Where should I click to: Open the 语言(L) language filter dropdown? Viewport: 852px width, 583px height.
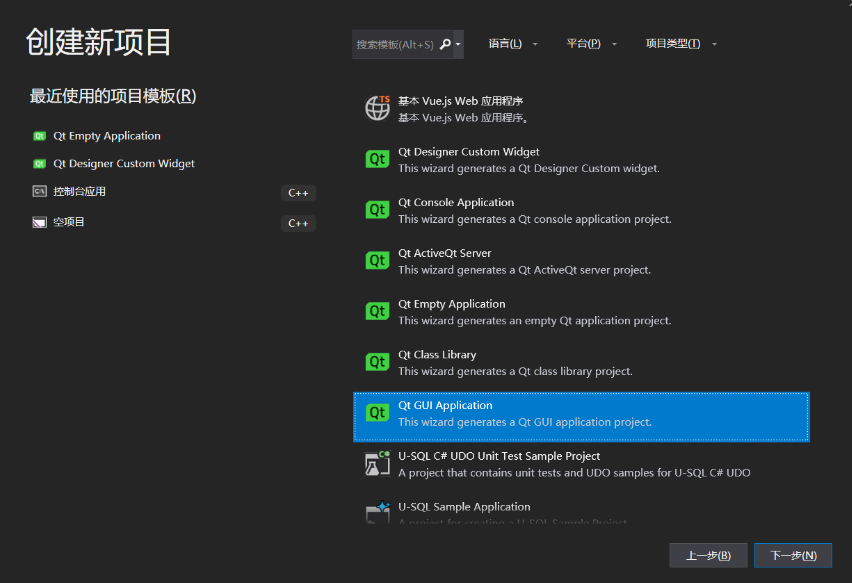(x=512, y=44)
